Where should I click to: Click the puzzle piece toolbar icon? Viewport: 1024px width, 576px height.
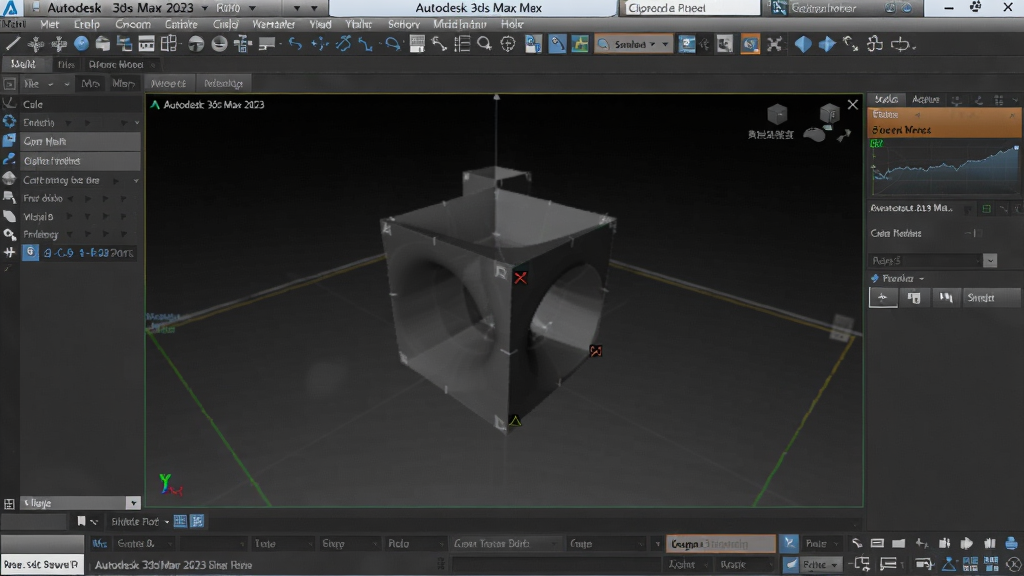tap(875, 44)
